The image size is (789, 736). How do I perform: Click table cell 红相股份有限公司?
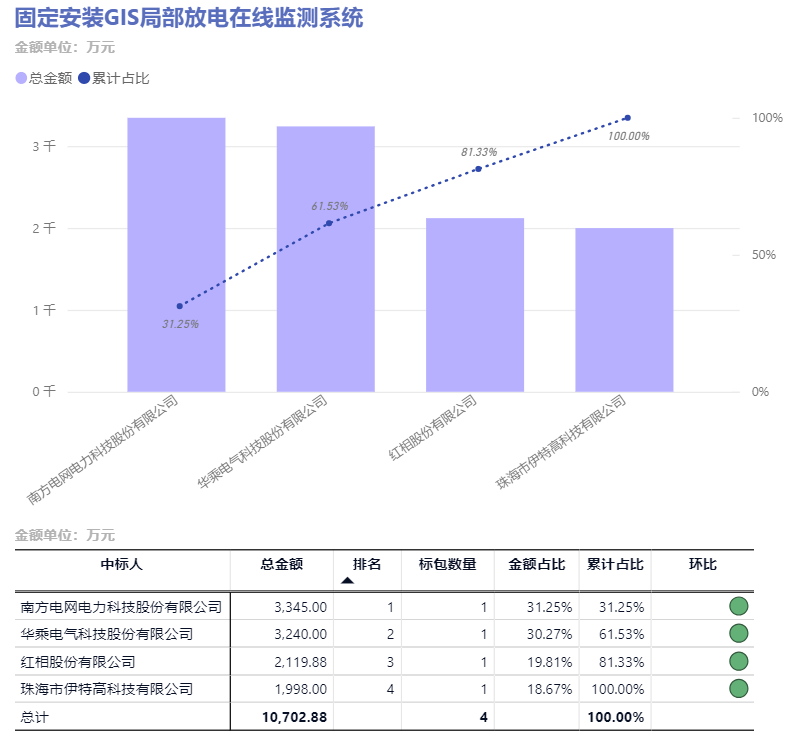point(78,662)
